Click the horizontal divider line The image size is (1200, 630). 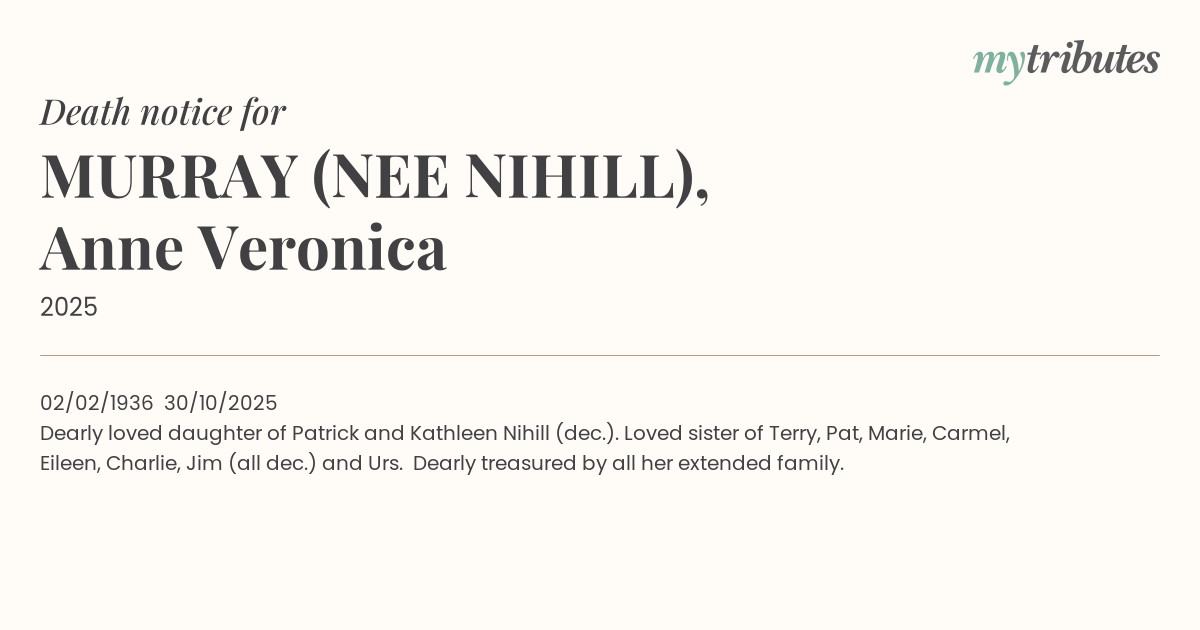[x=600, y=355]
